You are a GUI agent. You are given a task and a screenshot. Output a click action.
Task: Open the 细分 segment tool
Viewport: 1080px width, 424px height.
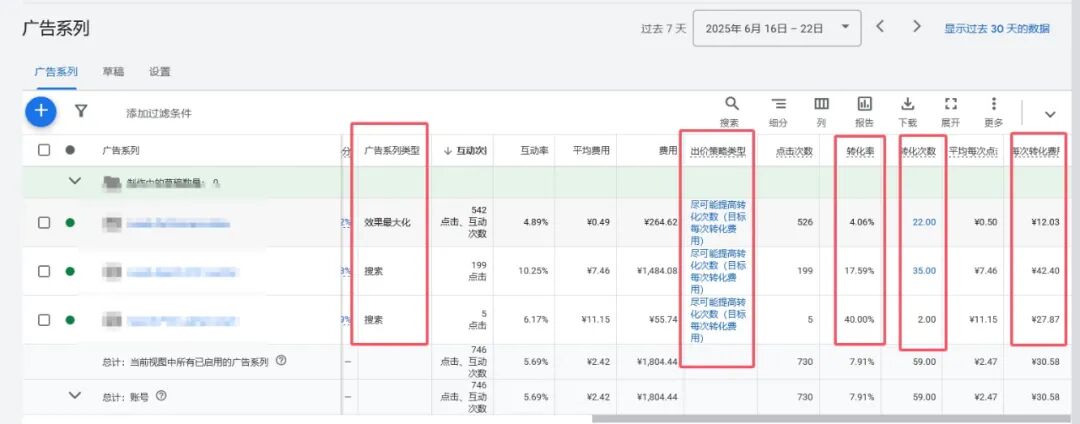[778, 112]
